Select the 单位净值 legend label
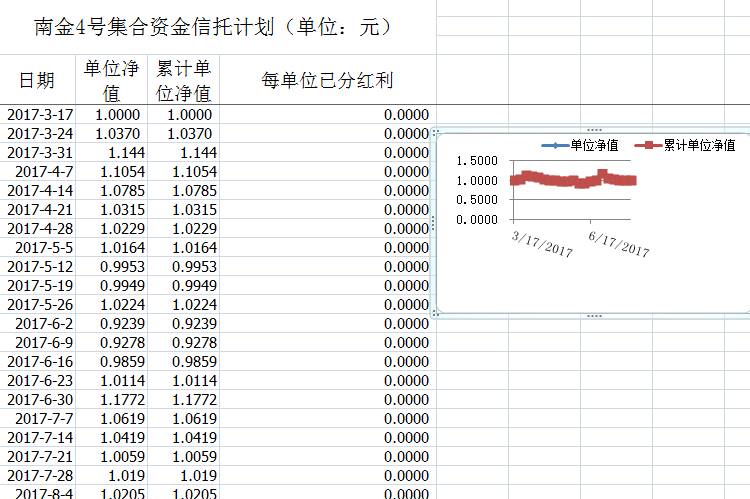750x499 pixels. [594, 146]
